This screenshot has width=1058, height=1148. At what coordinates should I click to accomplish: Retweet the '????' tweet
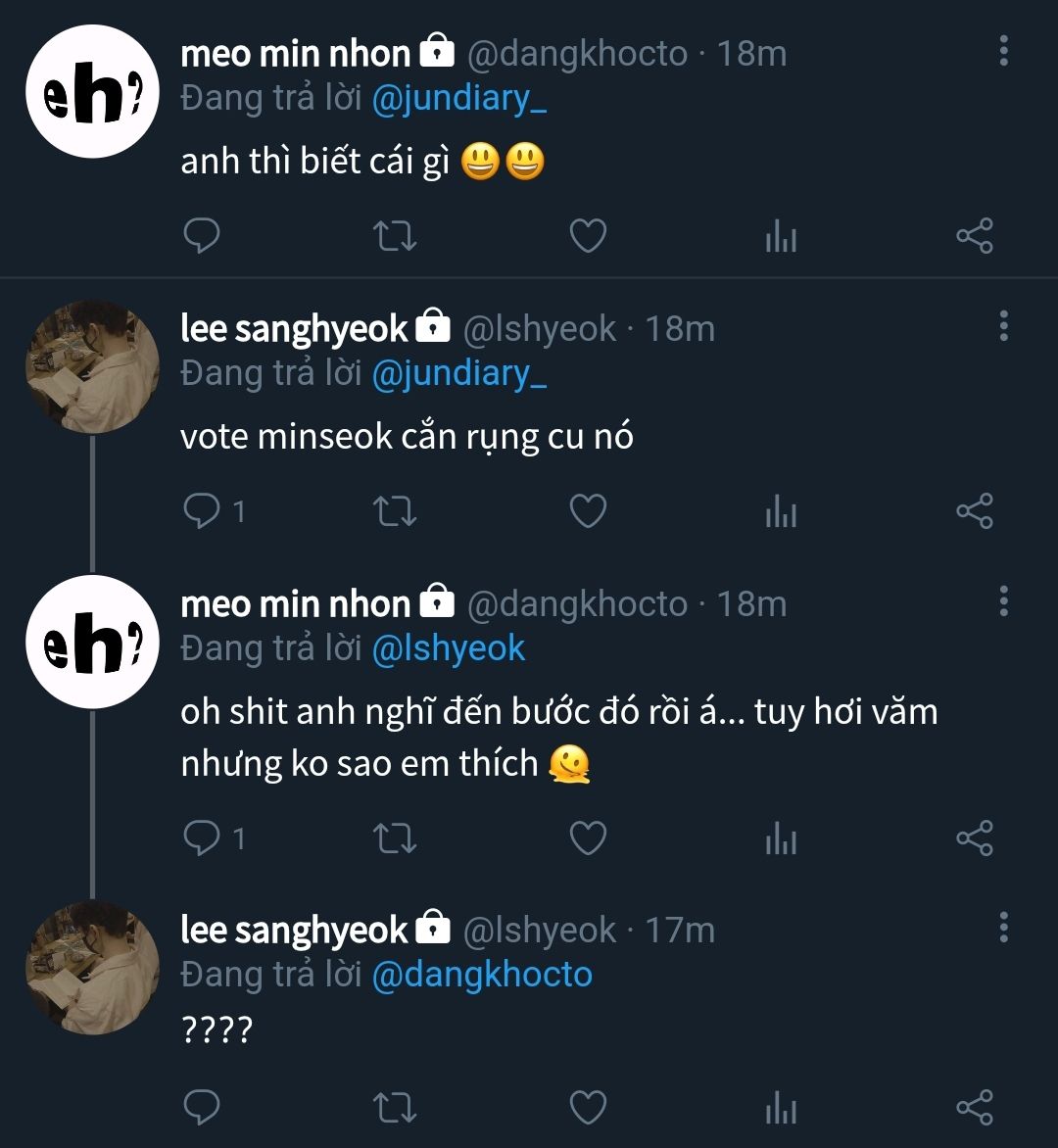pos(396,1107)
